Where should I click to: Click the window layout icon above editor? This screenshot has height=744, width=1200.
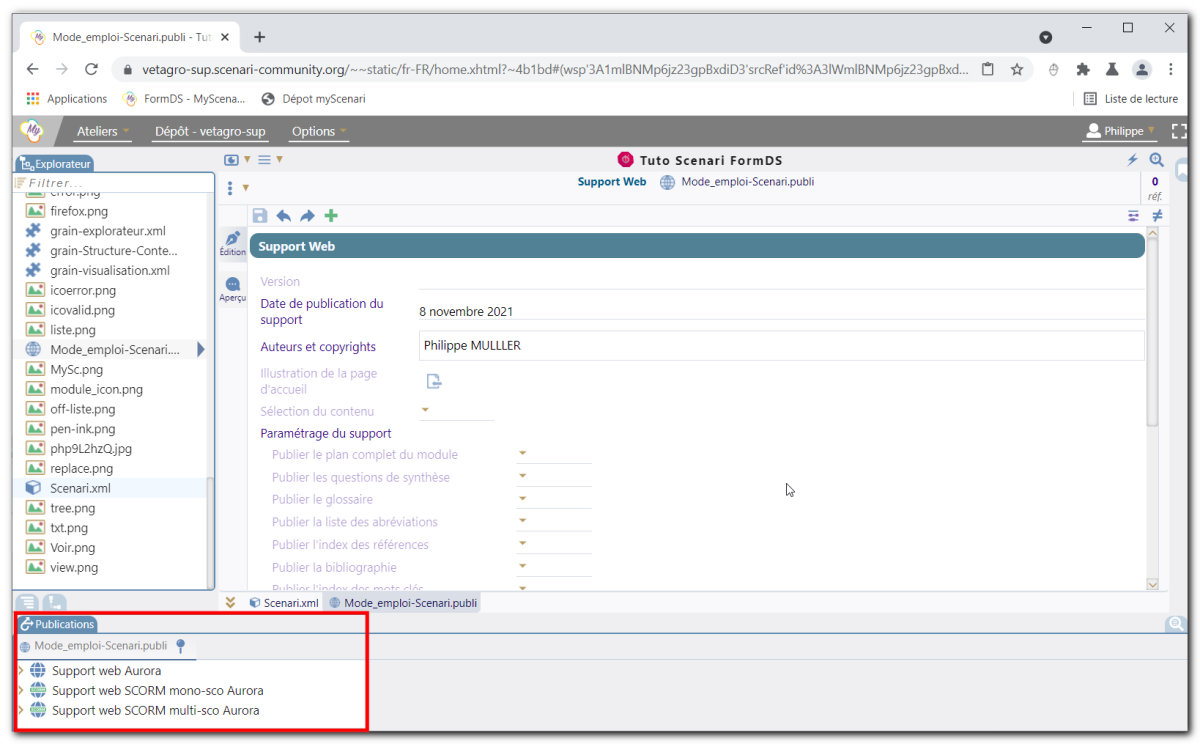(232, 160)
